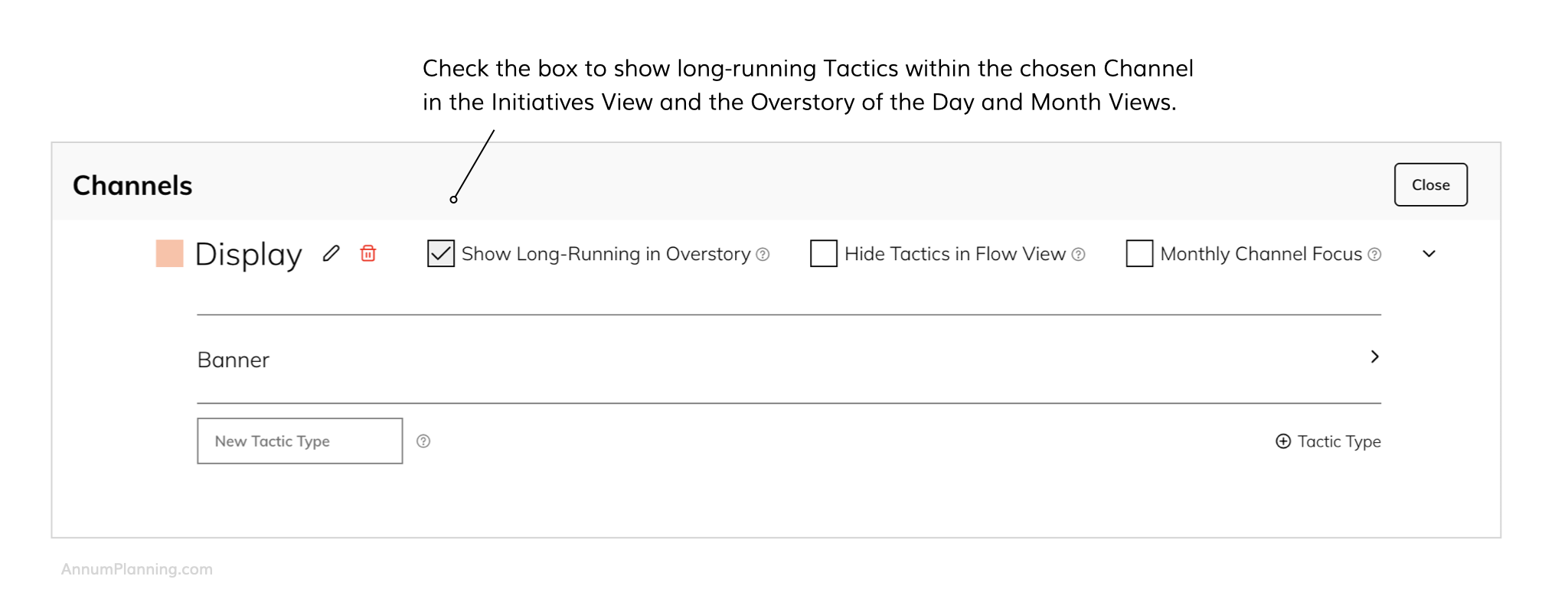Open help icon for Hide Tactics in Flow View

[1078, 254]
